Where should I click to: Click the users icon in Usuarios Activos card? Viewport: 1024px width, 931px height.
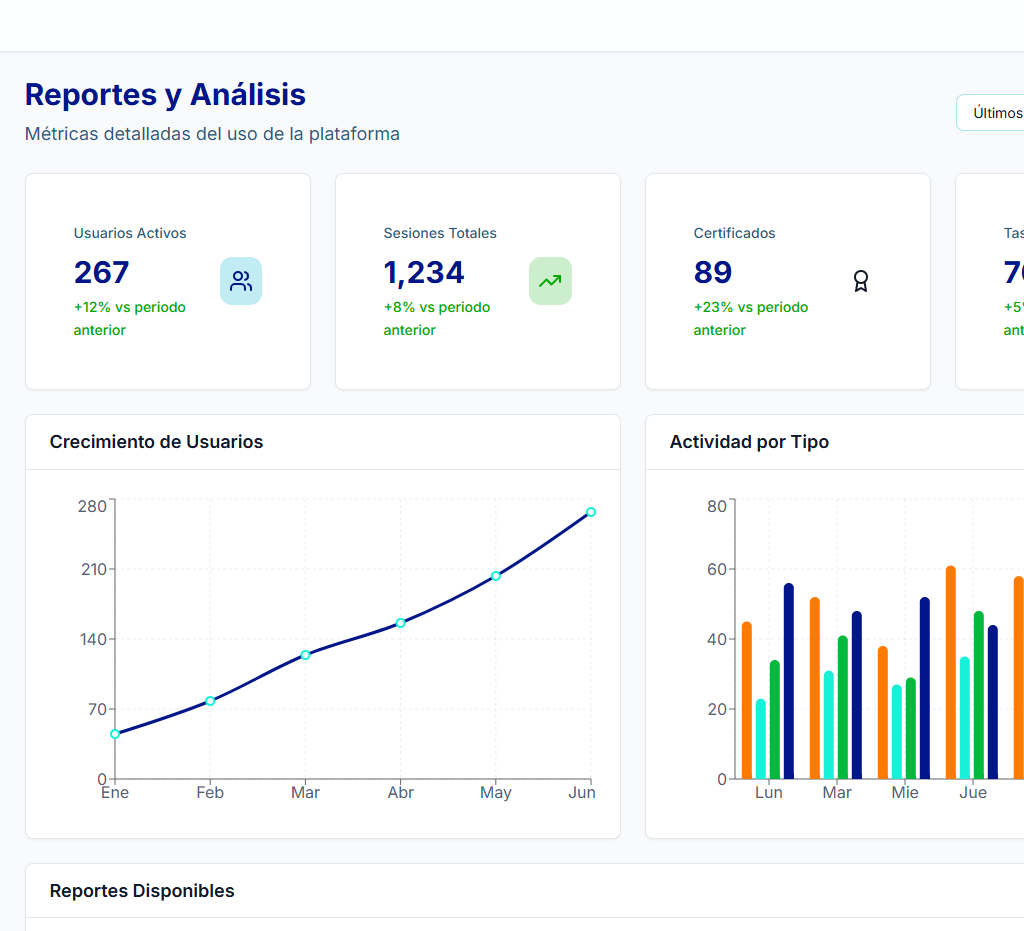click(241, 281)
